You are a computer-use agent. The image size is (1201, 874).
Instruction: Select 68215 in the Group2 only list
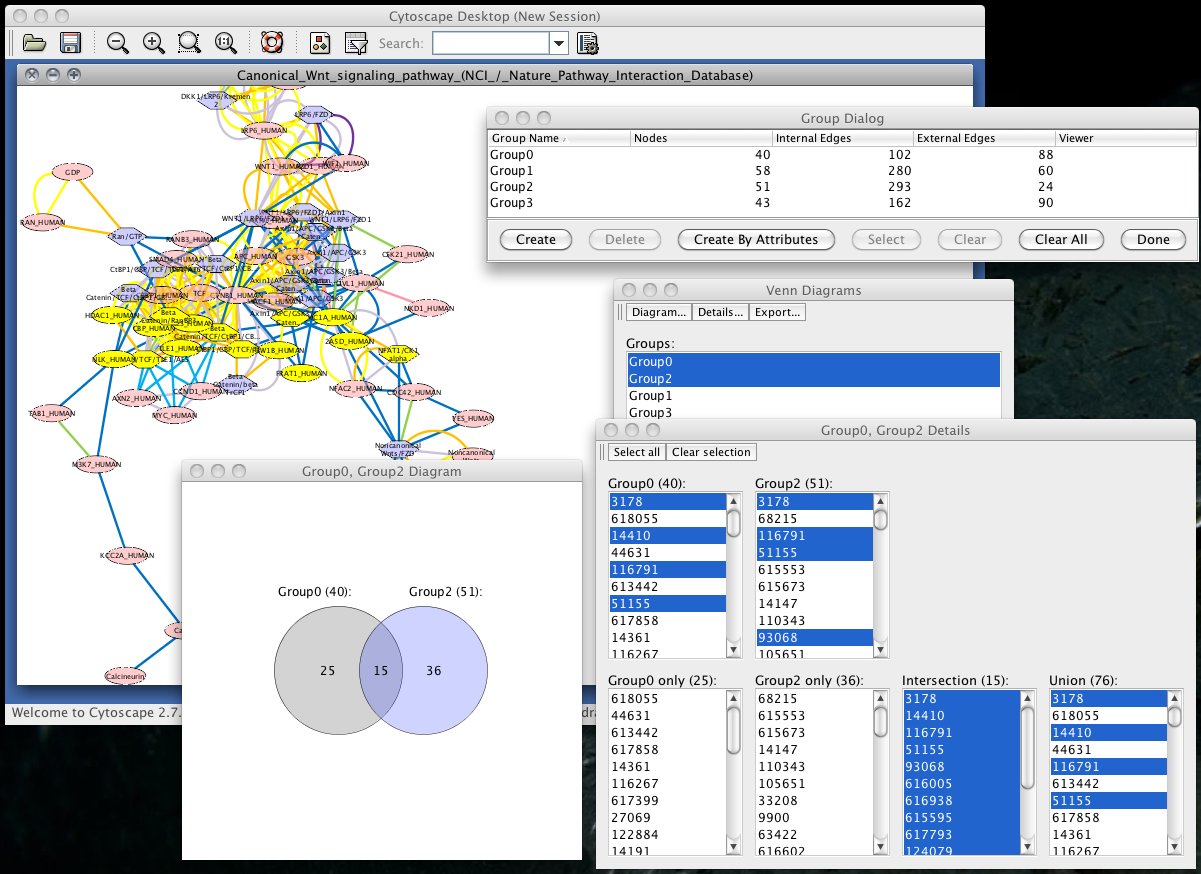[x=814, y=699]
